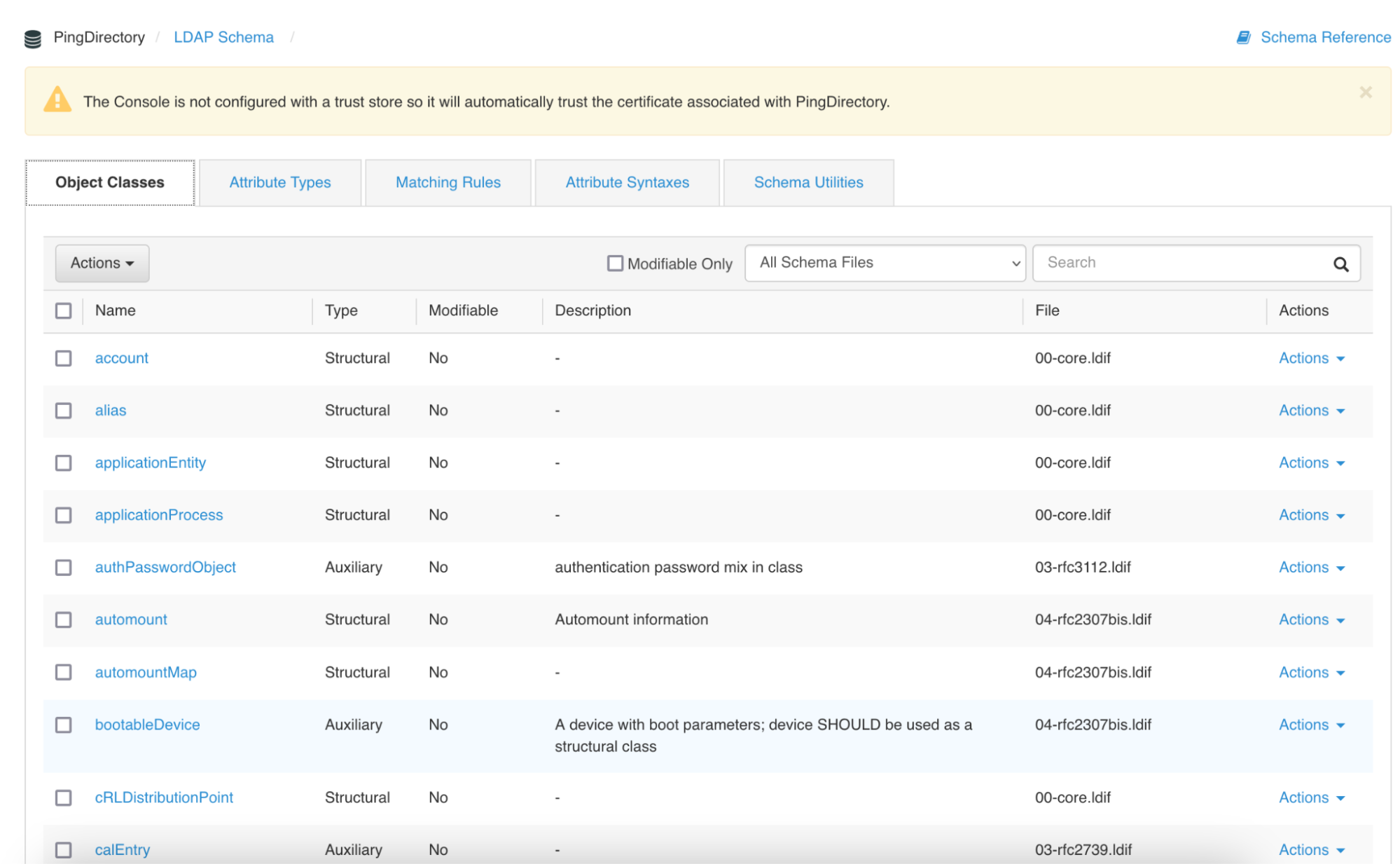Viewport: 1400px width, 864px height.
Task: Click into the Search input field
Action: pos(1180,263)
